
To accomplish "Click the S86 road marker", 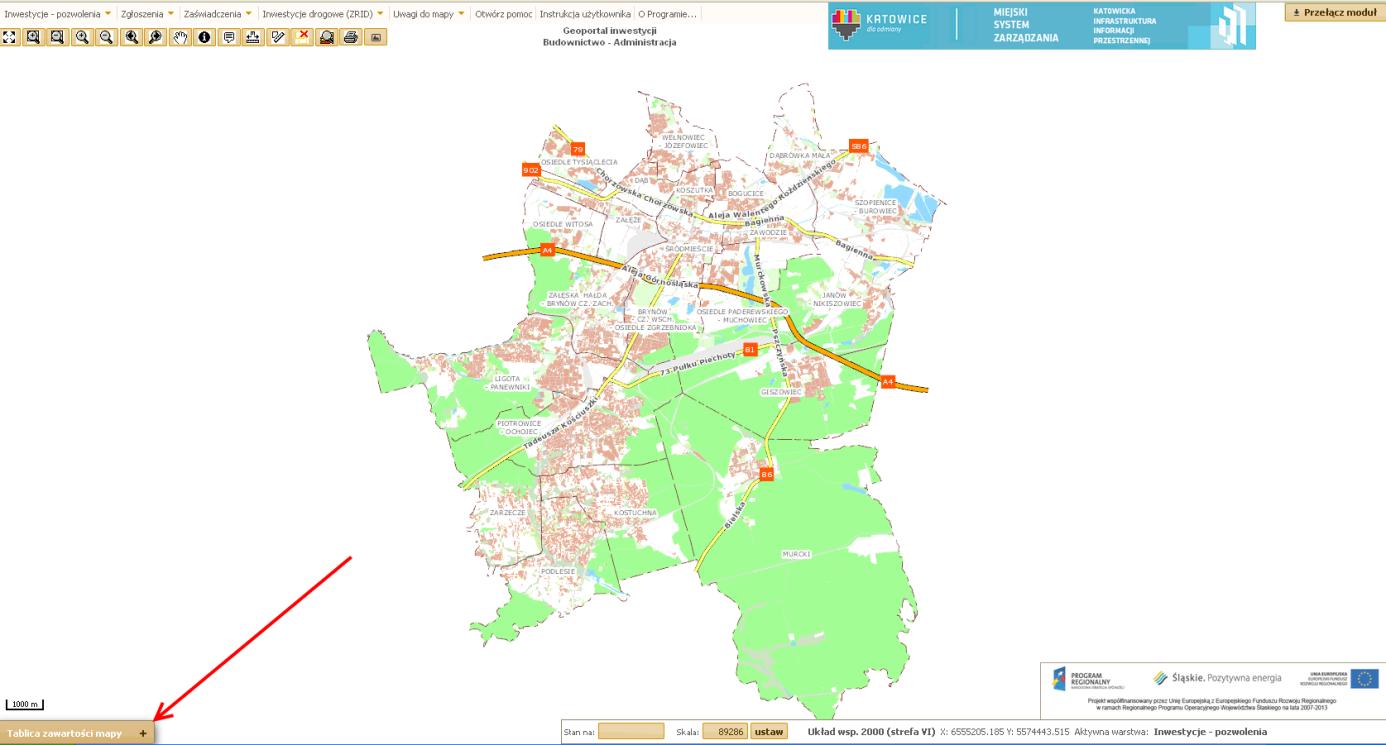I will pyautogui.click(x=858, y=146).
